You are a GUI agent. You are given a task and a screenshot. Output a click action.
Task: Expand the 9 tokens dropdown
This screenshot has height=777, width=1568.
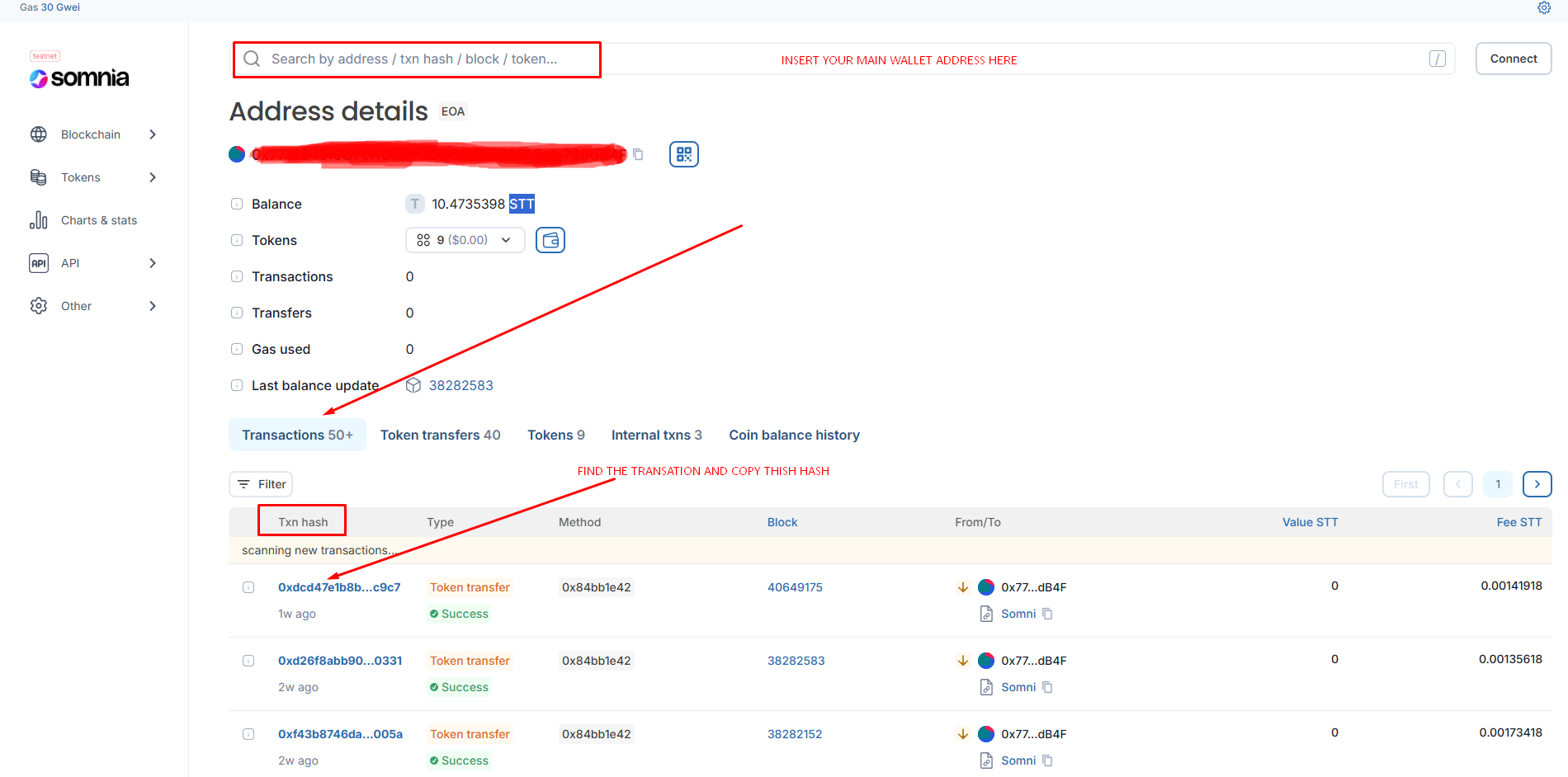coord(465,240)
